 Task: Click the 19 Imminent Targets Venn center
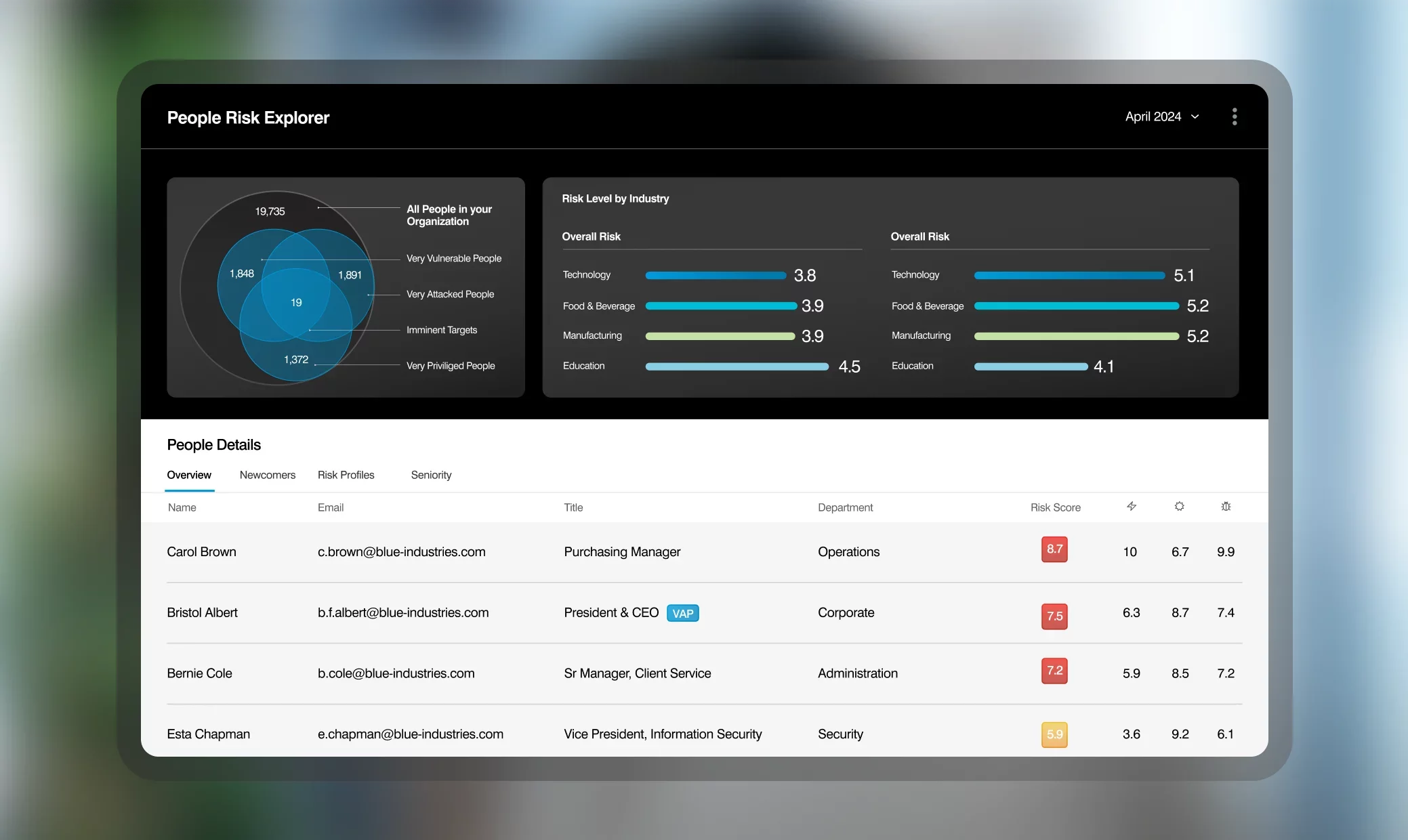[296, 303]
